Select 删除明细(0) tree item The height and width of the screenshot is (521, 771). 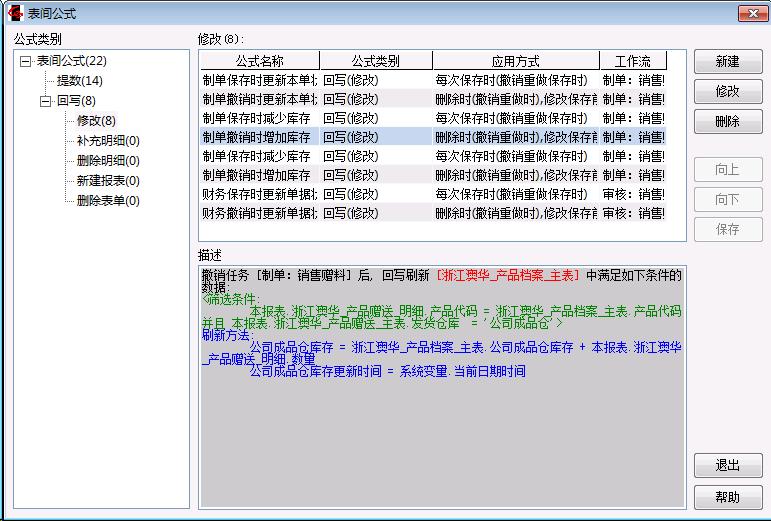coord(107,161)
